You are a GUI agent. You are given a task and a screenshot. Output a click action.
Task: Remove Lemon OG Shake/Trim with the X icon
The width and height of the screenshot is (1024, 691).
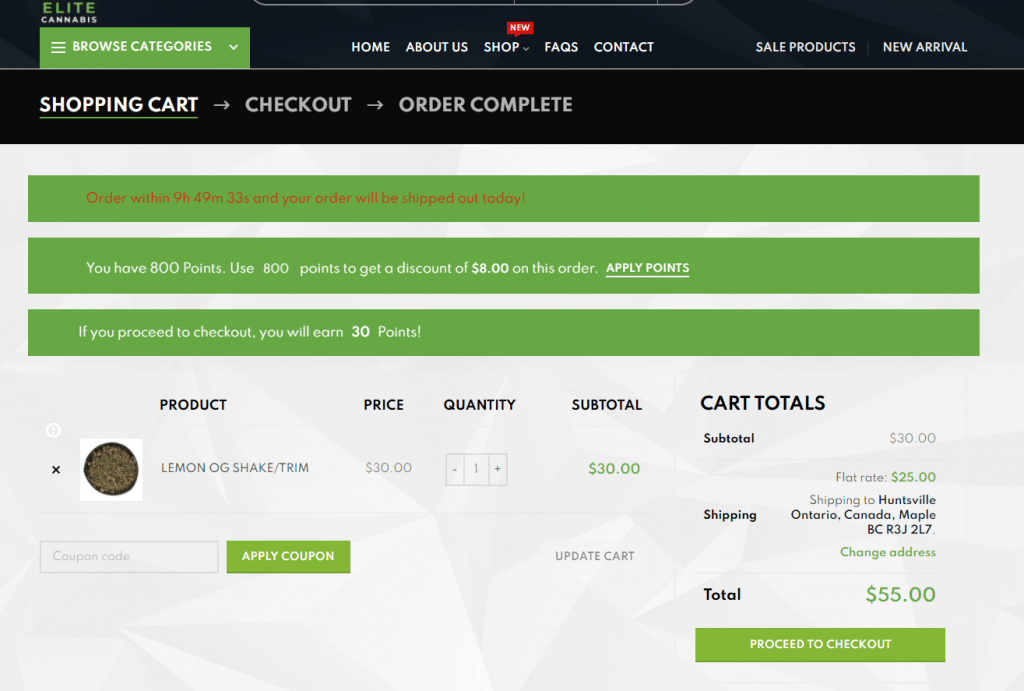(56, 469)
